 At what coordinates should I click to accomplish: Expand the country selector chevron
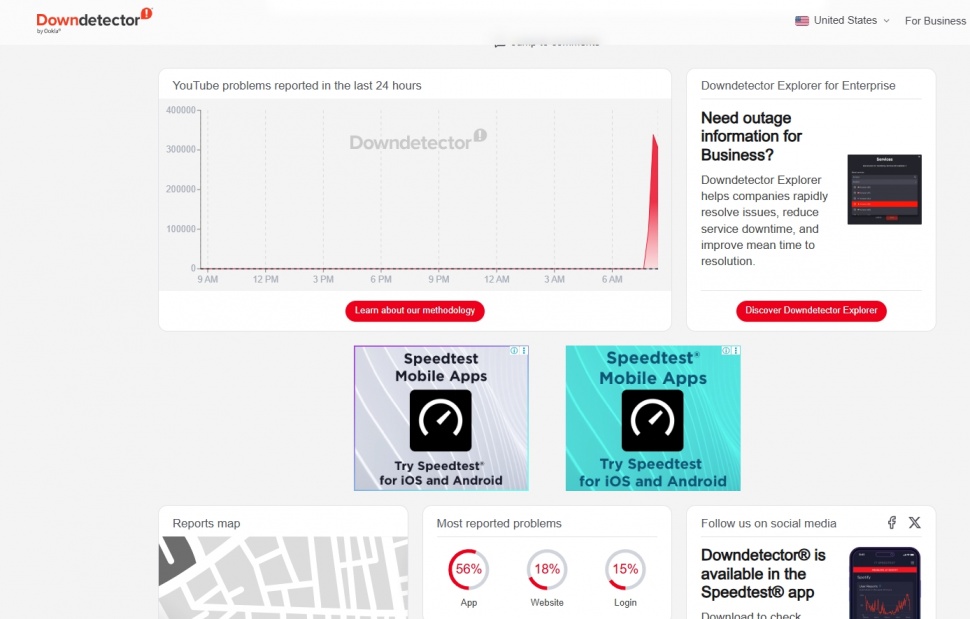click(887, 21)
